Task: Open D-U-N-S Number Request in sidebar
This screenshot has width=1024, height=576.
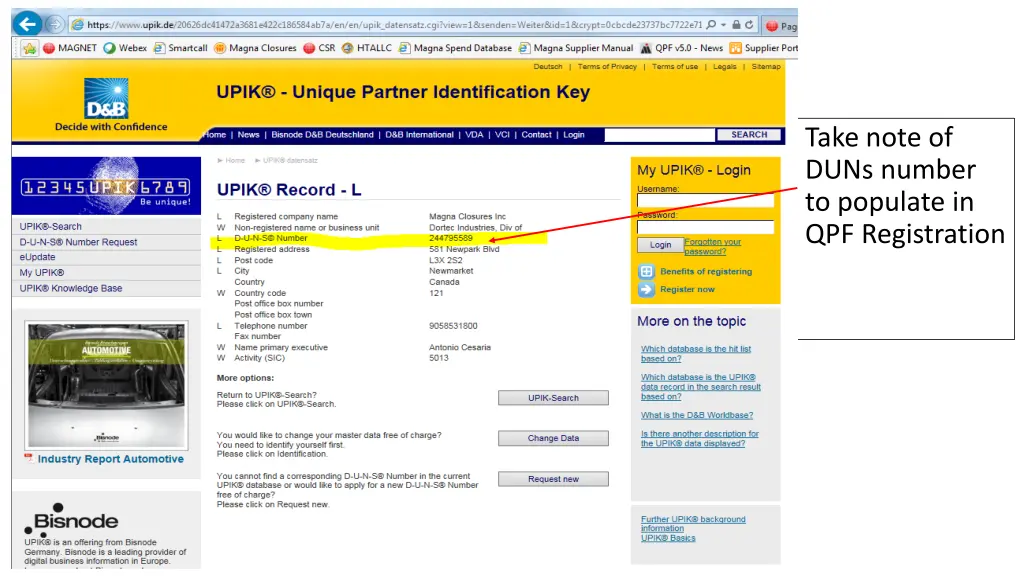Action: click(x=78, y=242)
